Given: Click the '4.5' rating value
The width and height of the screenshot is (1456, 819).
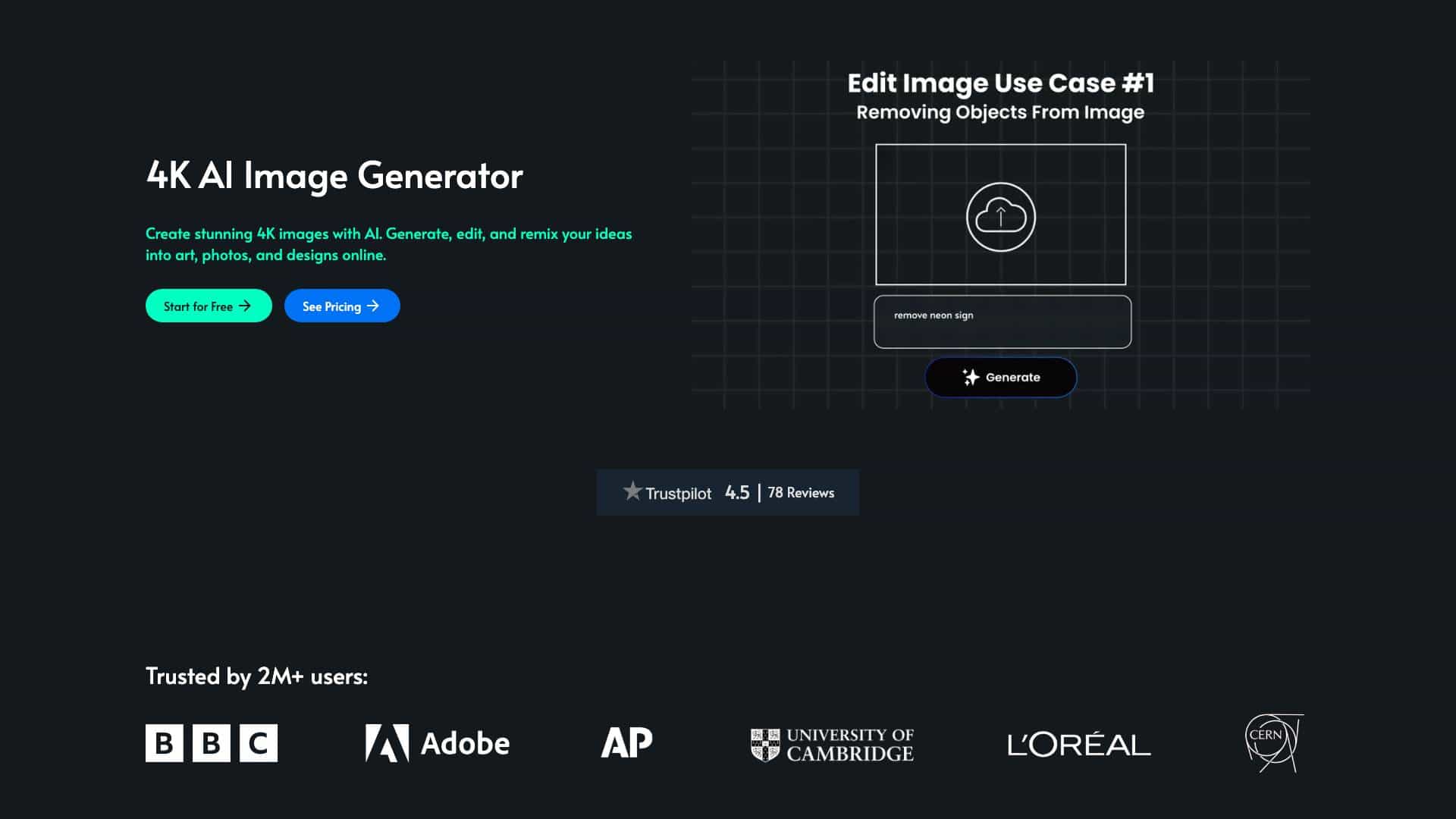Looking at the screenshot, I should tap(737, 492).
